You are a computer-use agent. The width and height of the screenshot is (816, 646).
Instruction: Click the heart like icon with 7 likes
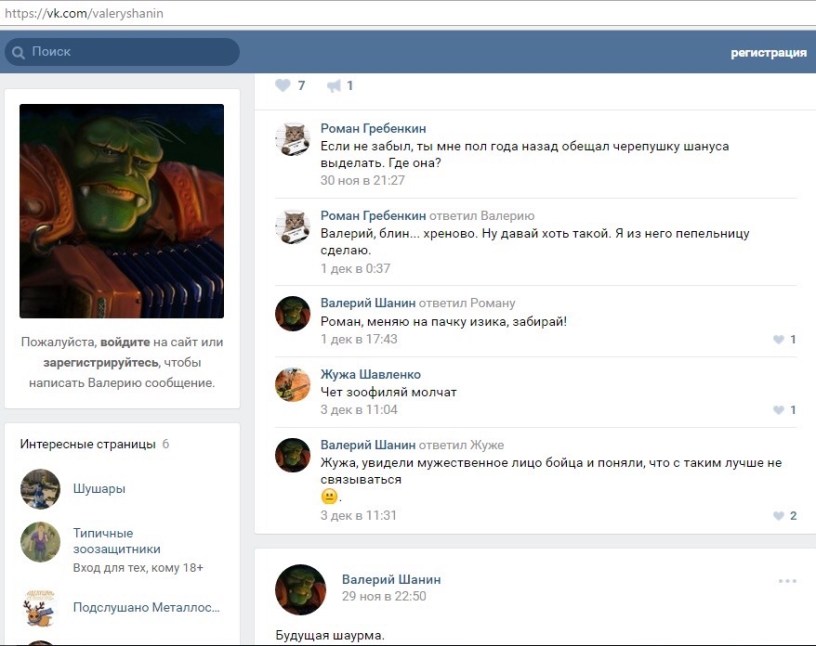[x=283, y=86]
